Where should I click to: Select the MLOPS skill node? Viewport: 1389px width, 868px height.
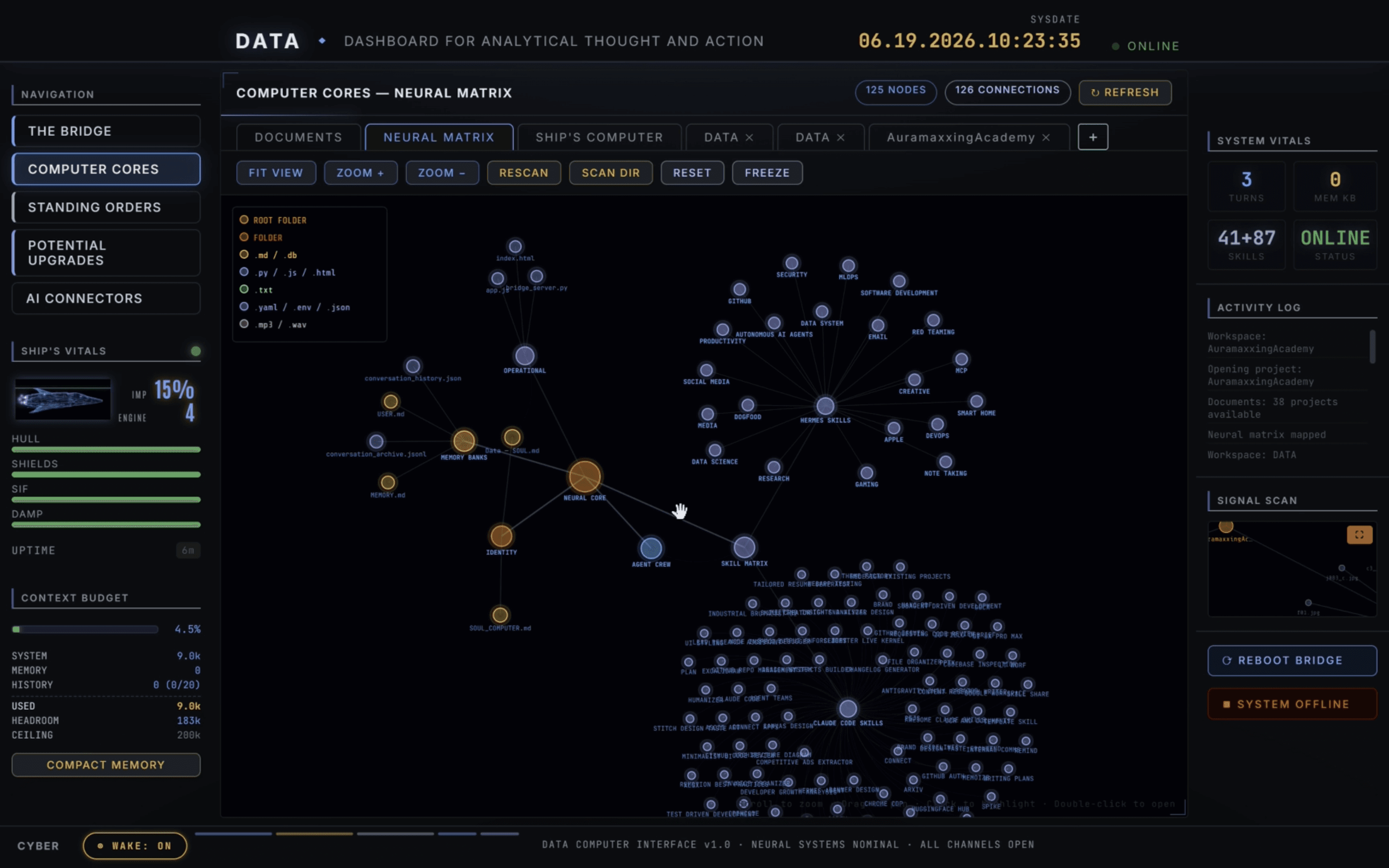tap(848, 265)
